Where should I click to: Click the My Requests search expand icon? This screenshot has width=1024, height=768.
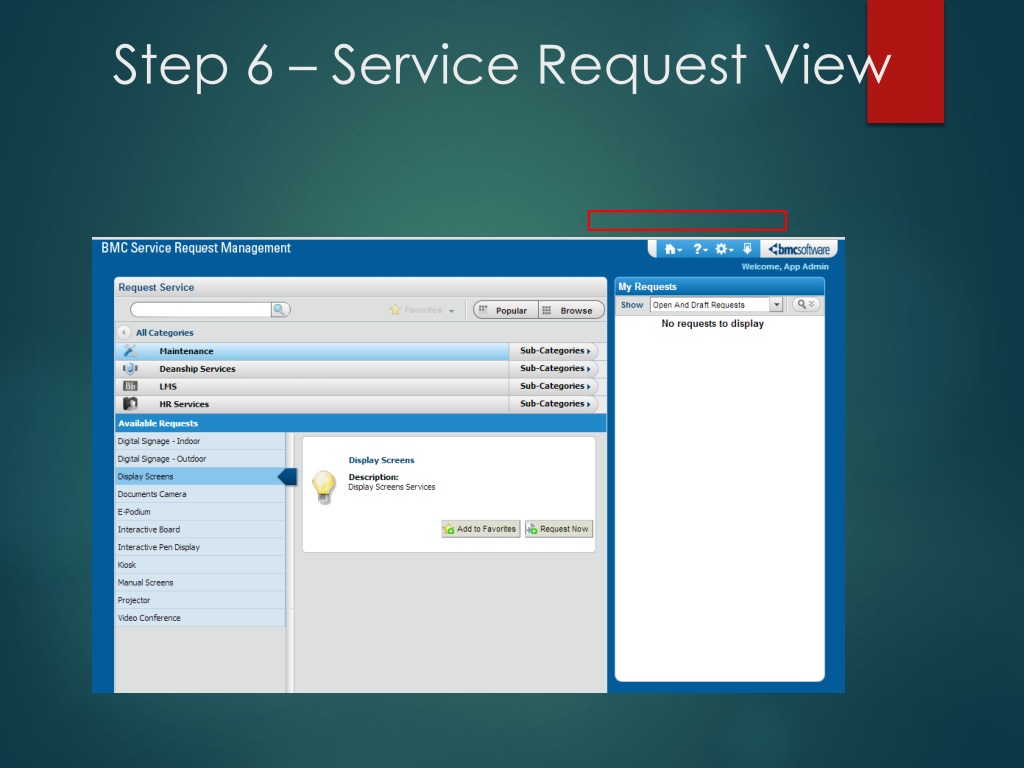point(806,304)
